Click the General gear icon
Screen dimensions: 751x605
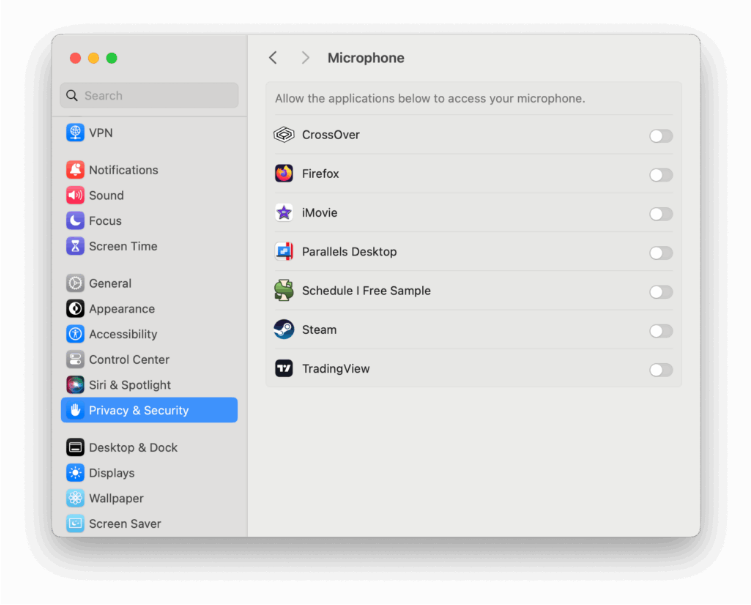coord(75,283)
